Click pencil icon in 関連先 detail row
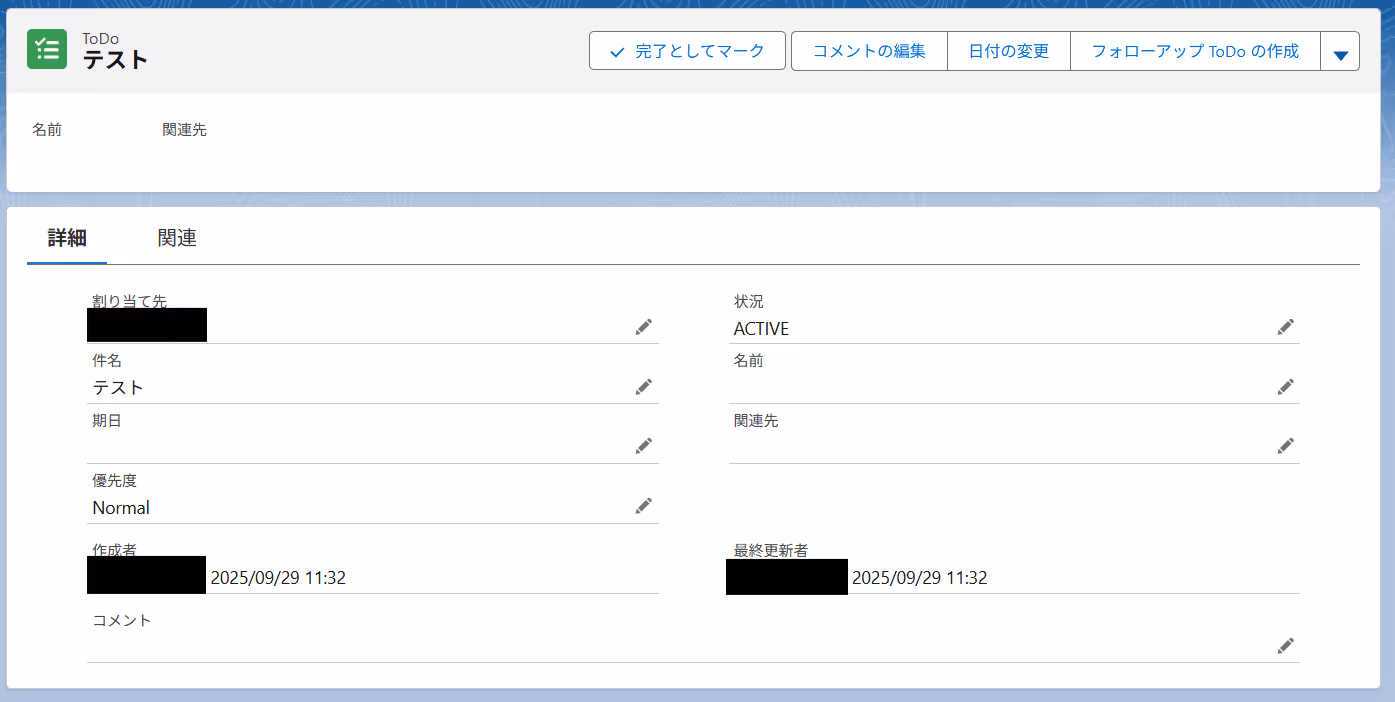This screenshot has height=702, width=1395. 1286,446
